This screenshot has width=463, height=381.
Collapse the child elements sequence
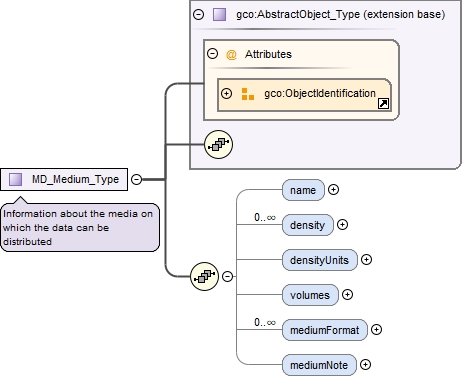click(227, 276)
